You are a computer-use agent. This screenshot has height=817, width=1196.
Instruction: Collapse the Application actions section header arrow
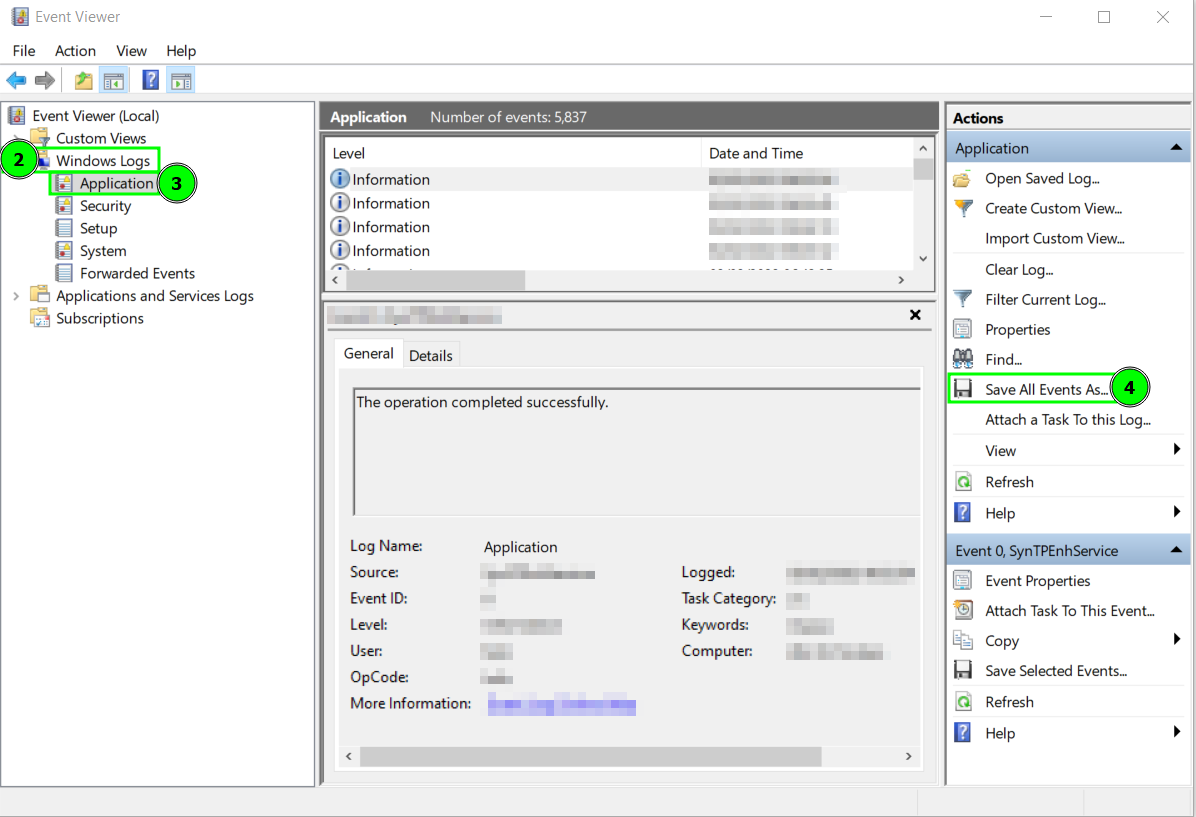pos(1177,147)
